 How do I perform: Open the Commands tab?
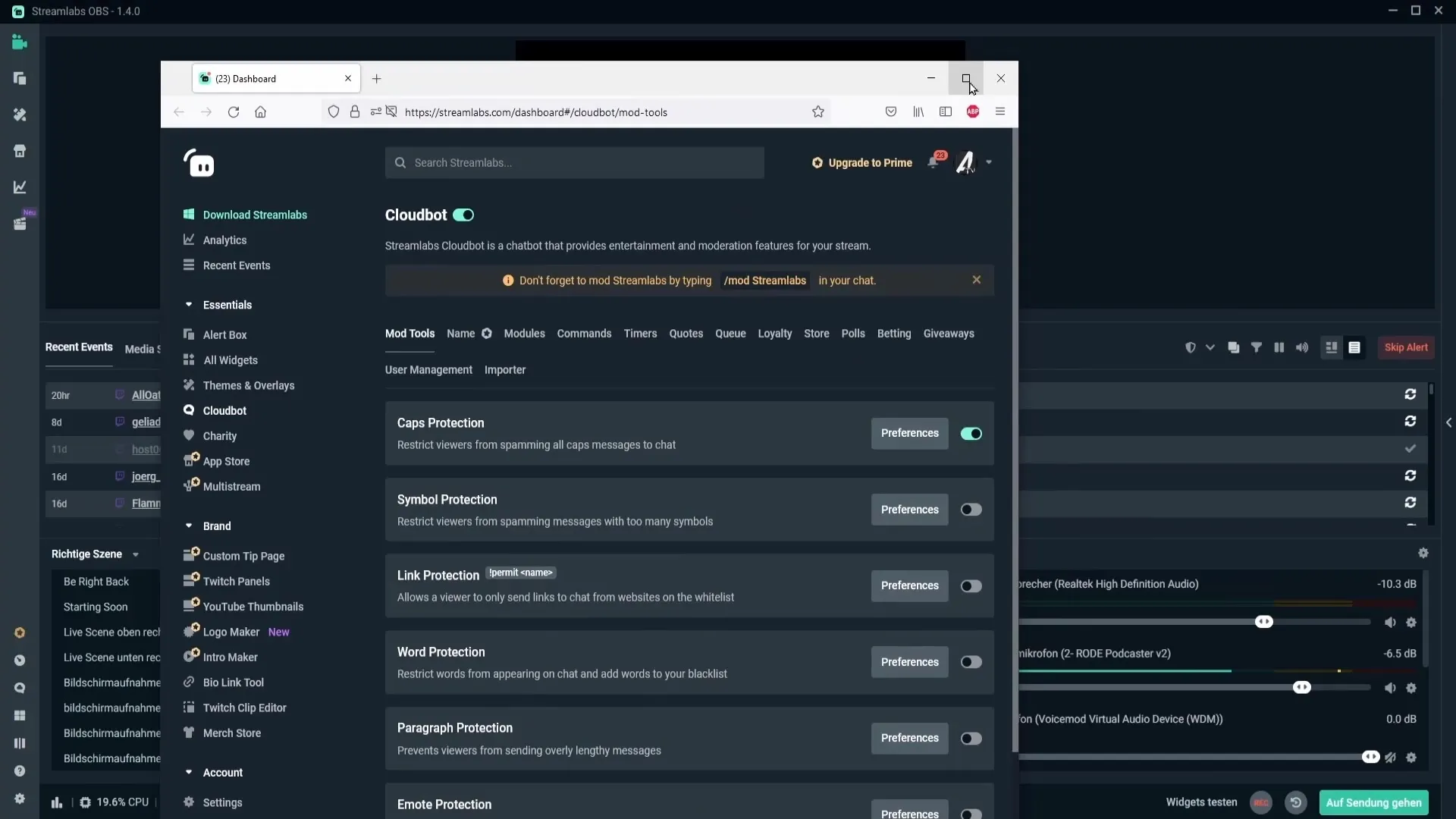click(584, 334)
